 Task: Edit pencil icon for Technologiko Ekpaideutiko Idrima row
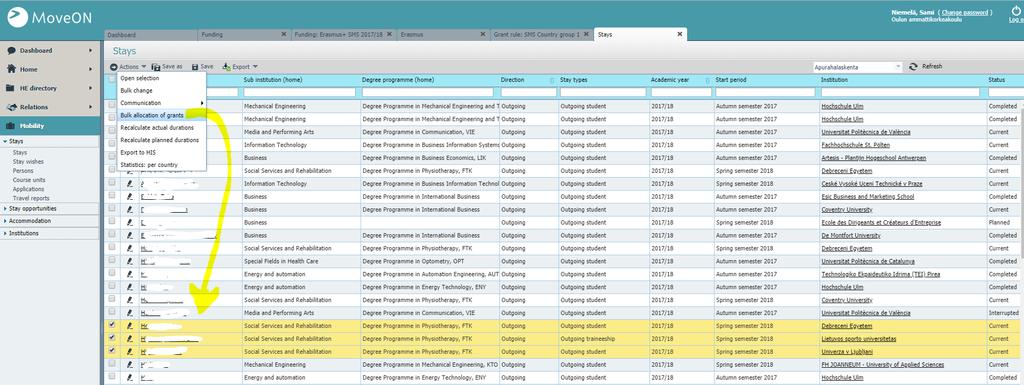click(130, 274)
